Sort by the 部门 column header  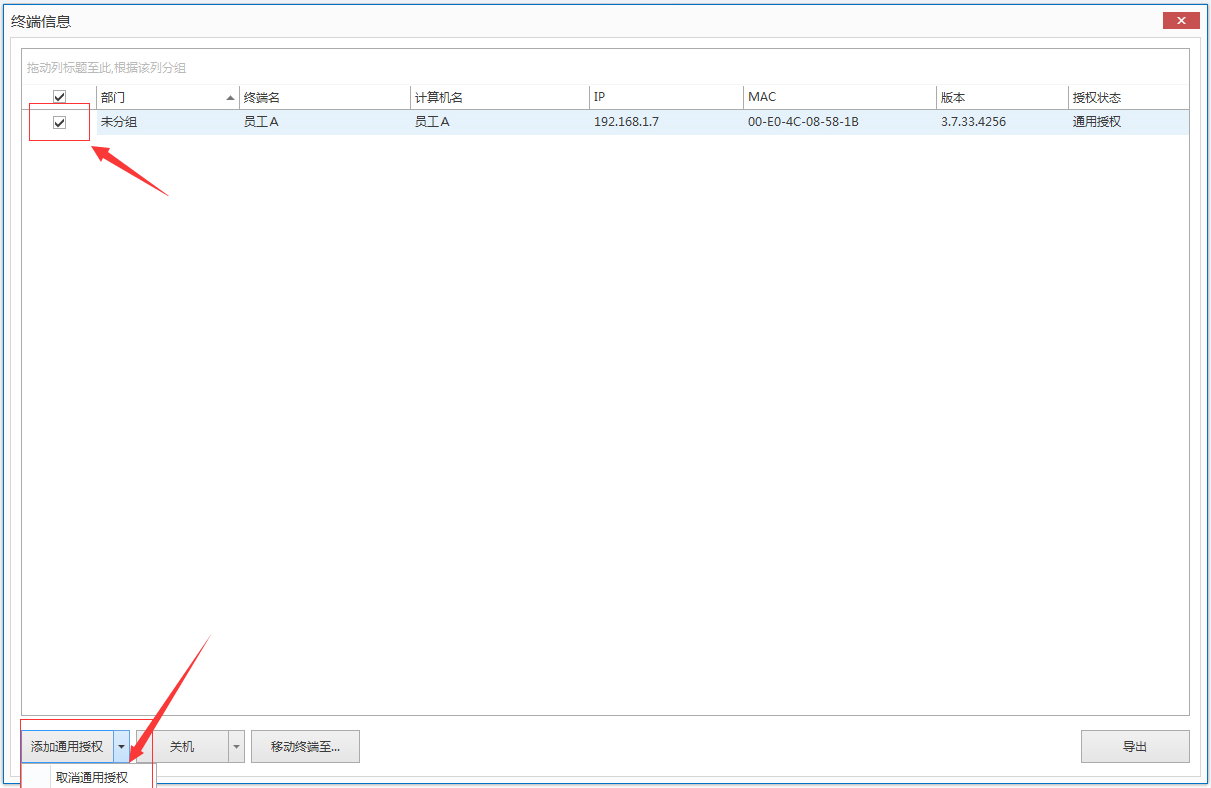[167, 97]
